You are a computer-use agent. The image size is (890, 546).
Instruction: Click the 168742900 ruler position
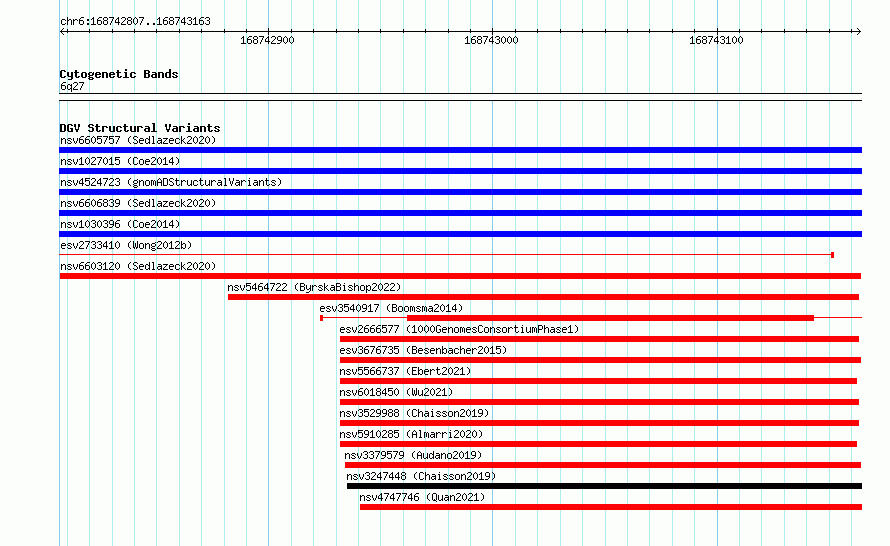[x=267, y=40]
